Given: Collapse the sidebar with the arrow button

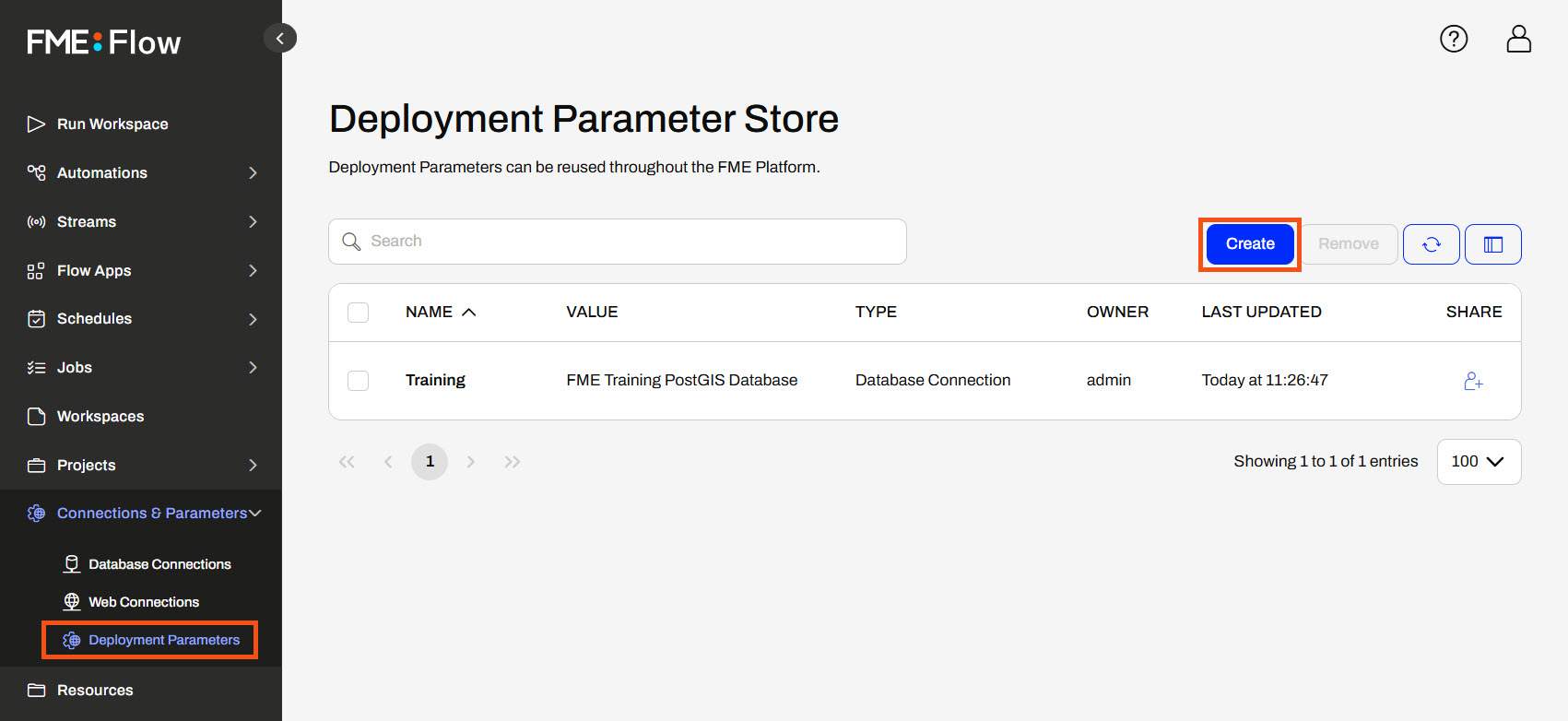Looking at the screenshot, I should [280, 38].
